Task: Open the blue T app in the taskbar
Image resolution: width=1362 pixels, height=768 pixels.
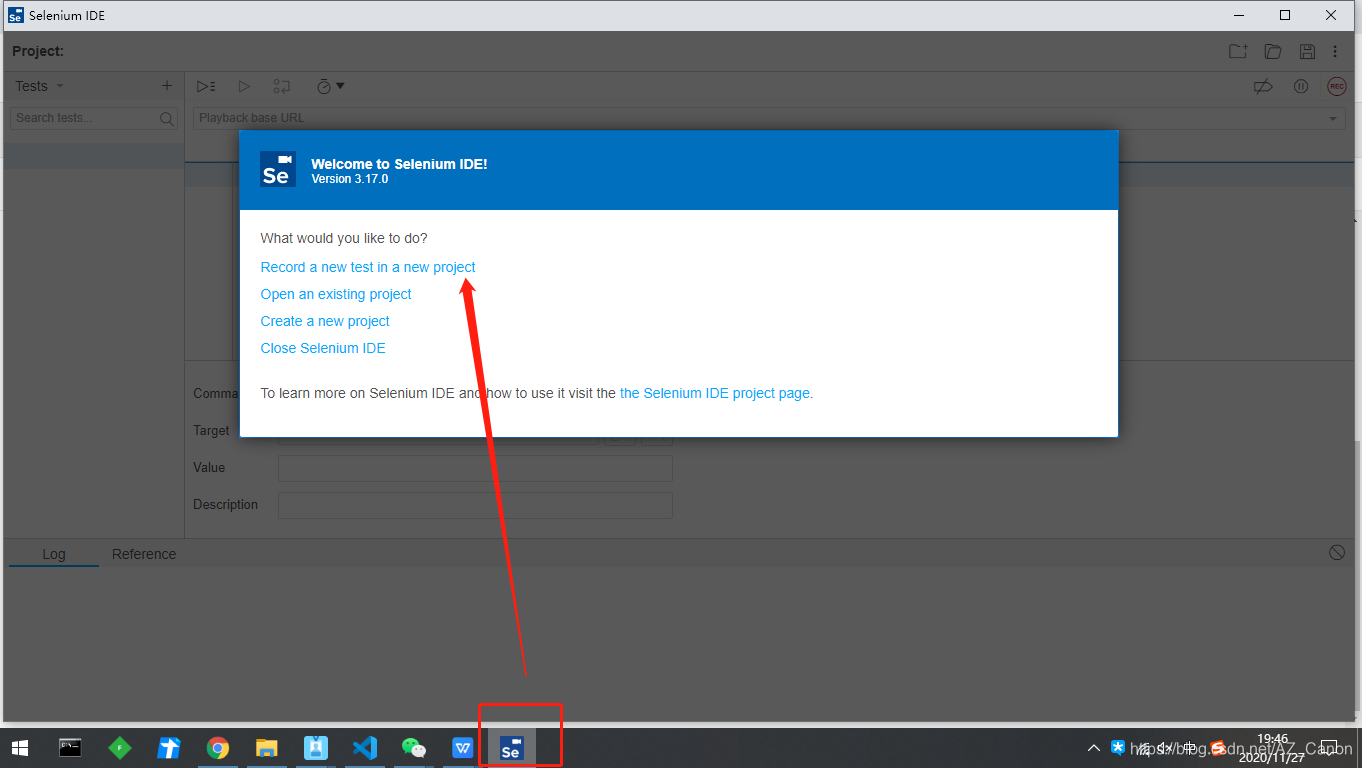Action: (169, 748)
